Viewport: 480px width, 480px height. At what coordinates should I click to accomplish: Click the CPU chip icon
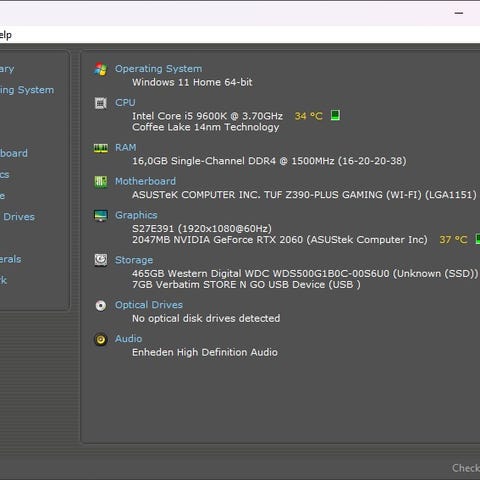(x=101, y=103)
